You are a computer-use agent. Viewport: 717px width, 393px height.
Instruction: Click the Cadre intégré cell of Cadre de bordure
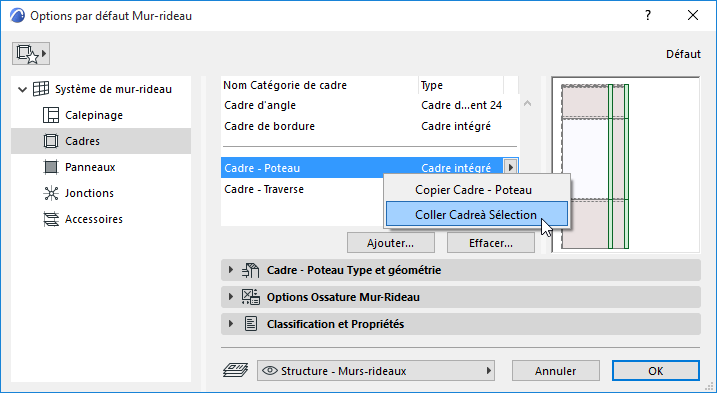click(x=456, y=126)
